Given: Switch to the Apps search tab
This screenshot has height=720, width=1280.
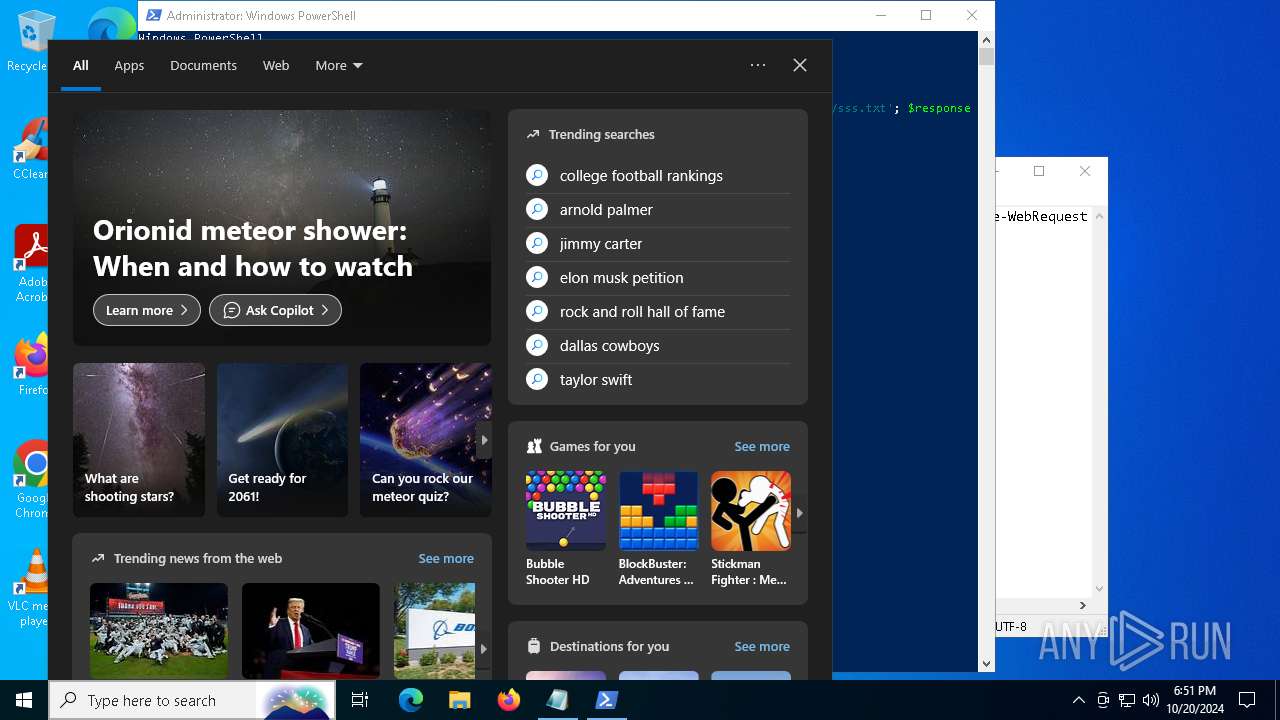Looking at the screenshot, I should click(129, 65).
